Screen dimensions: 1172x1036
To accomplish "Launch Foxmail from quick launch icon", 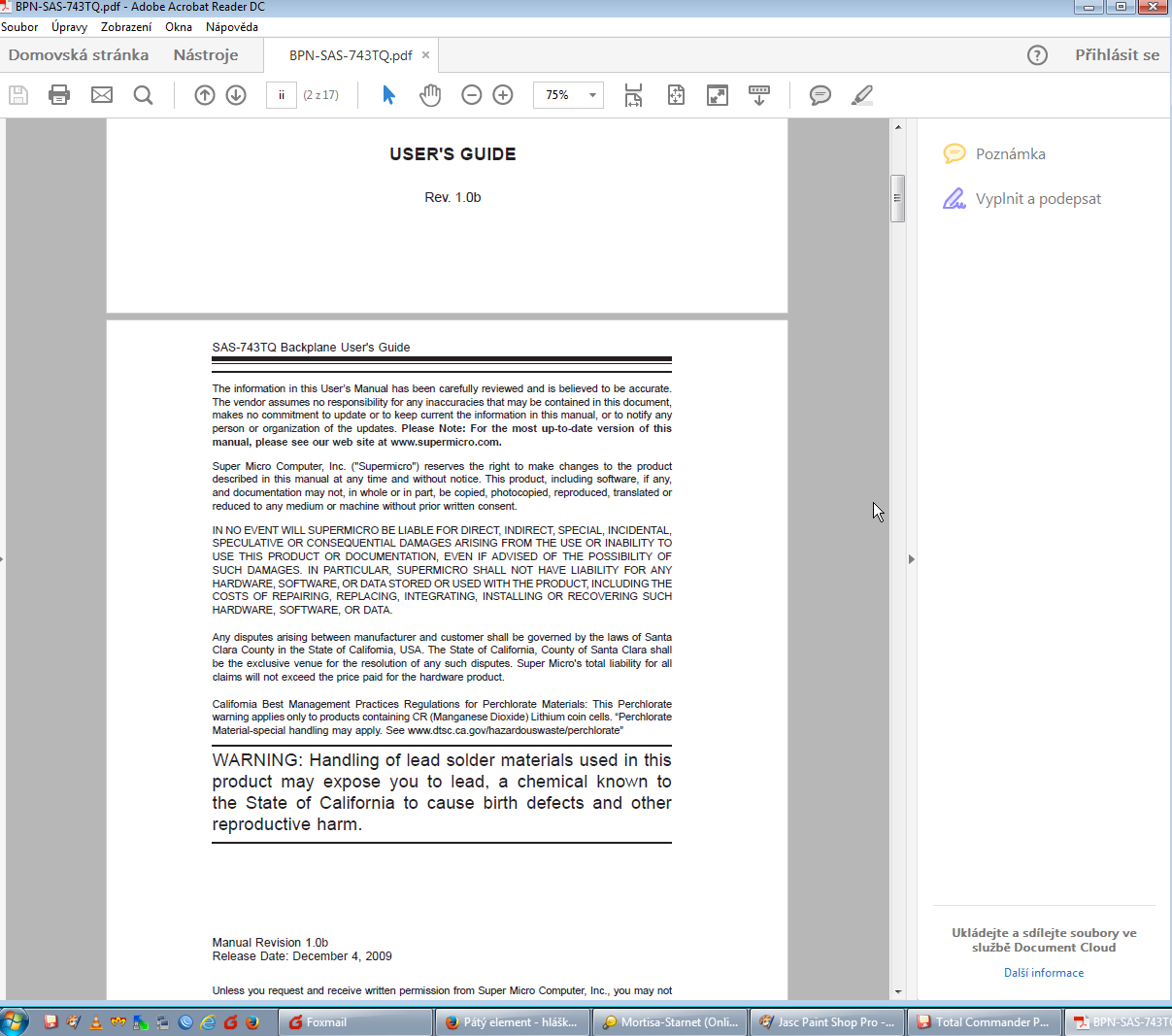I will (230, 1022).
